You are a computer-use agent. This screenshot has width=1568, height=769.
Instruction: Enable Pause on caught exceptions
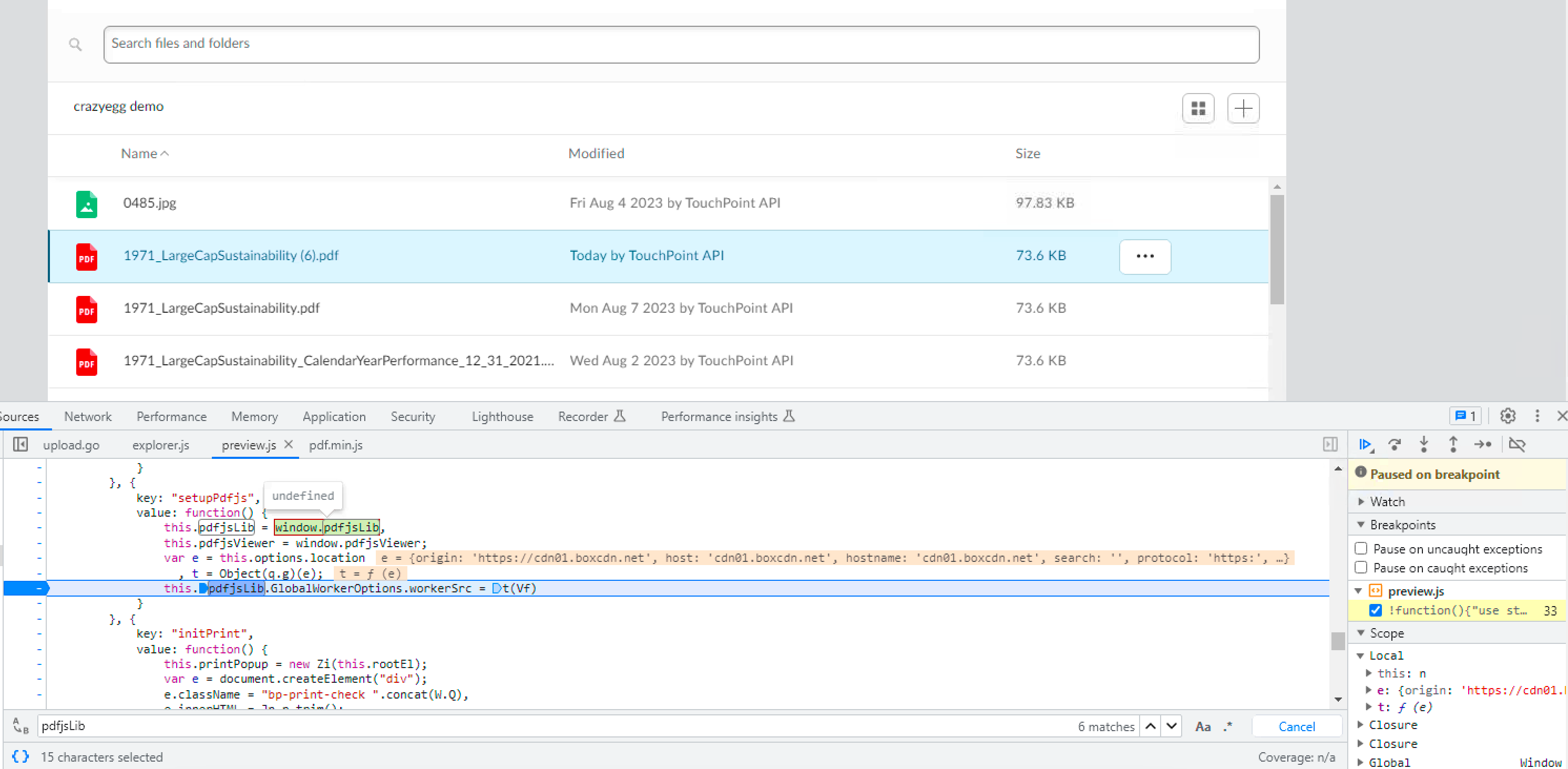coord(1361,568)
